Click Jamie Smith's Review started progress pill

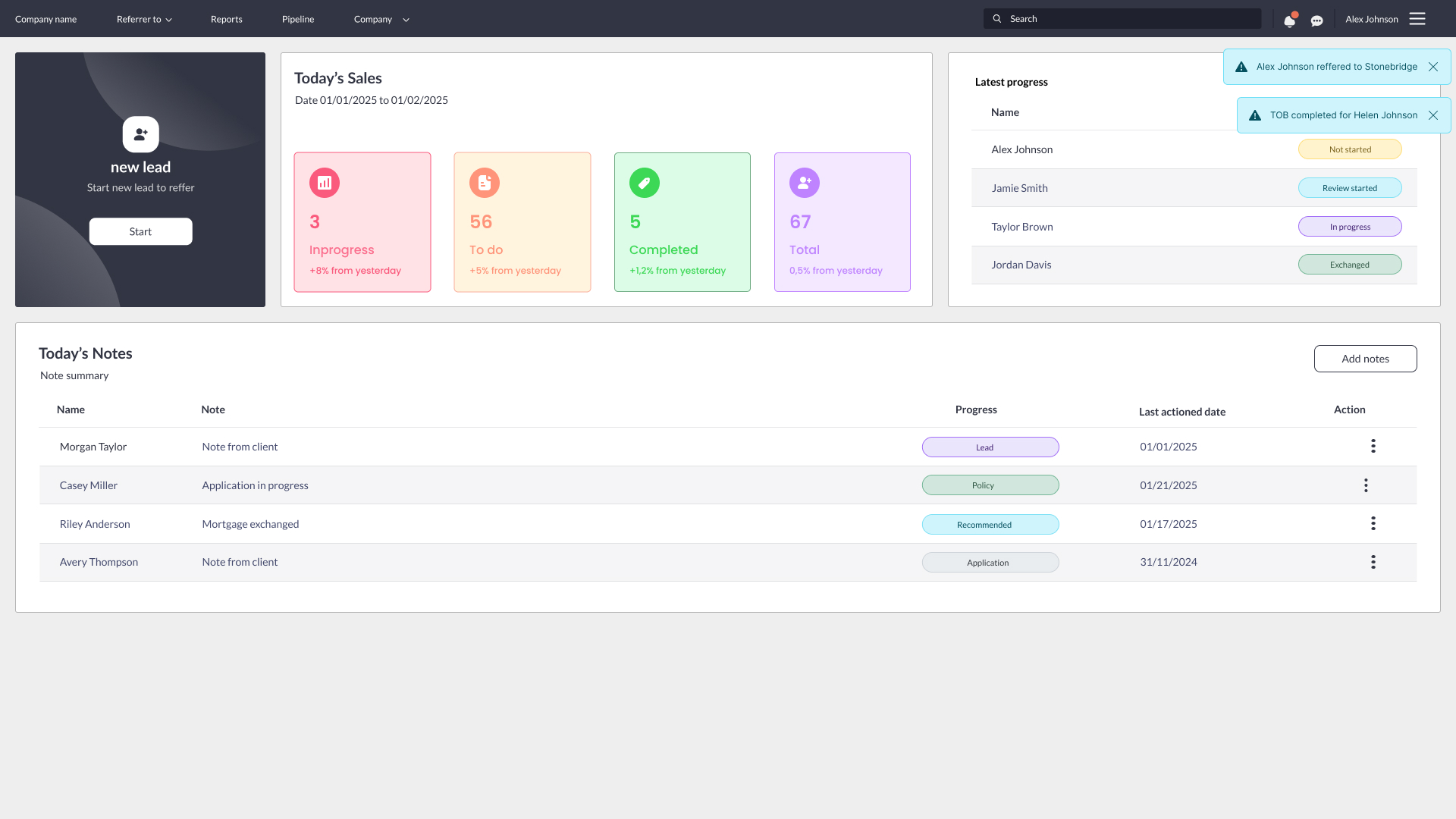click(1350, 187)
